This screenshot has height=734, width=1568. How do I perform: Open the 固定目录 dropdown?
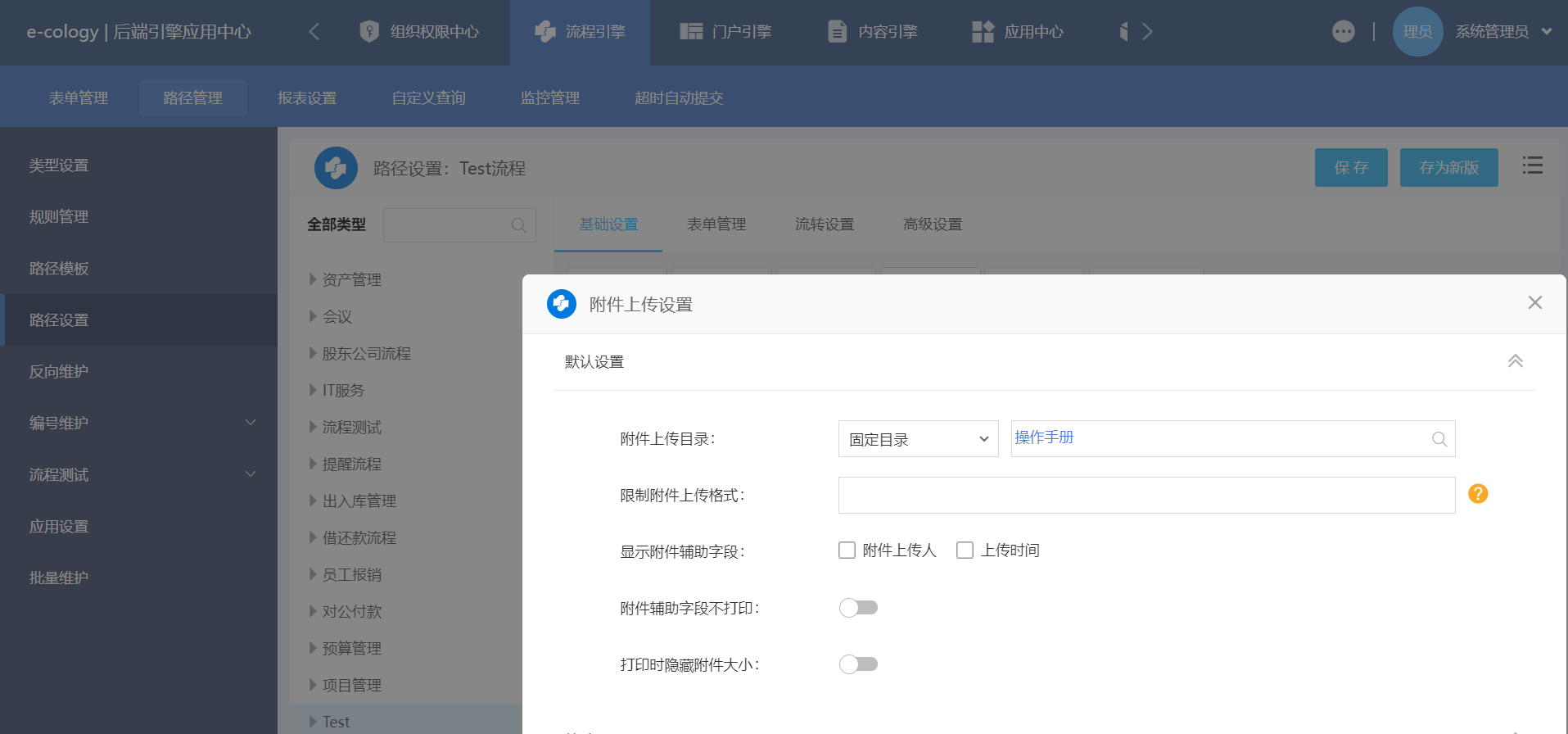pos(919,439)
